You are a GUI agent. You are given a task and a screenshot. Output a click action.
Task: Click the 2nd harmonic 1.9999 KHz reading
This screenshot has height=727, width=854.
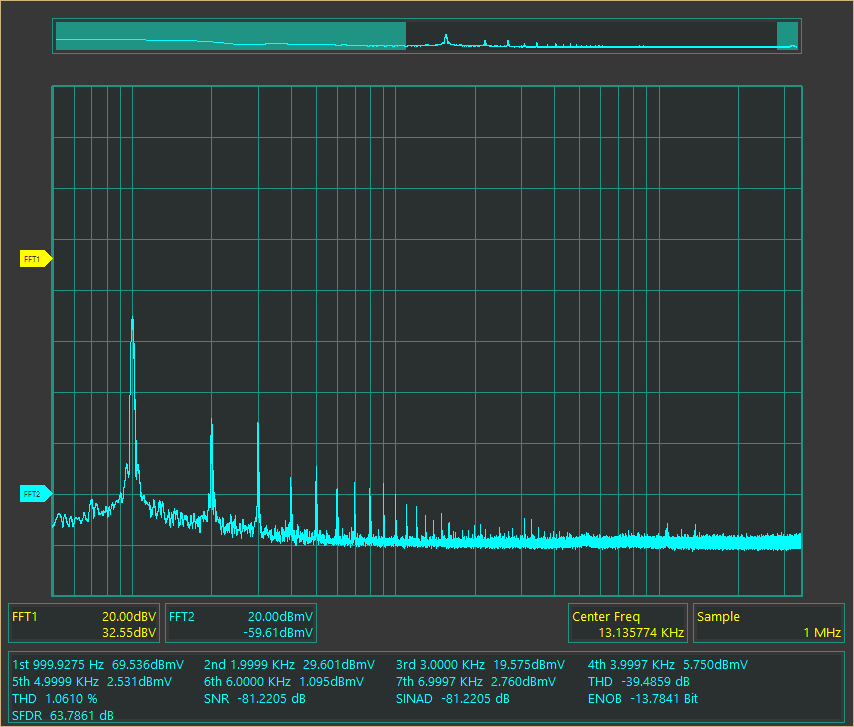tap(289, 665)
